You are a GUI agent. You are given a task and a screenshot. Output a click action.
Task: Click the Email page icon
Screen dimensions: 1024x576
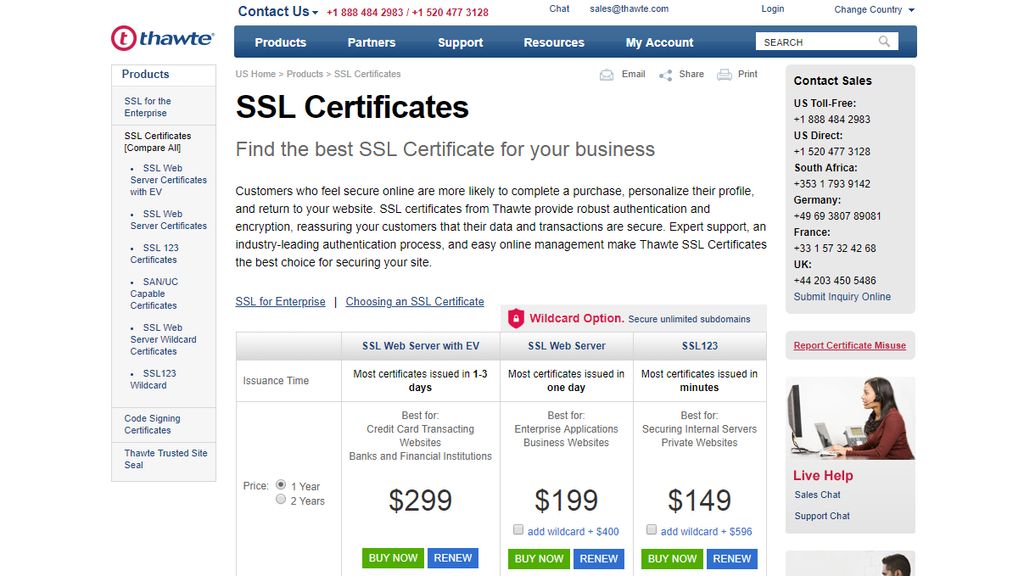(x=606, y=74)
